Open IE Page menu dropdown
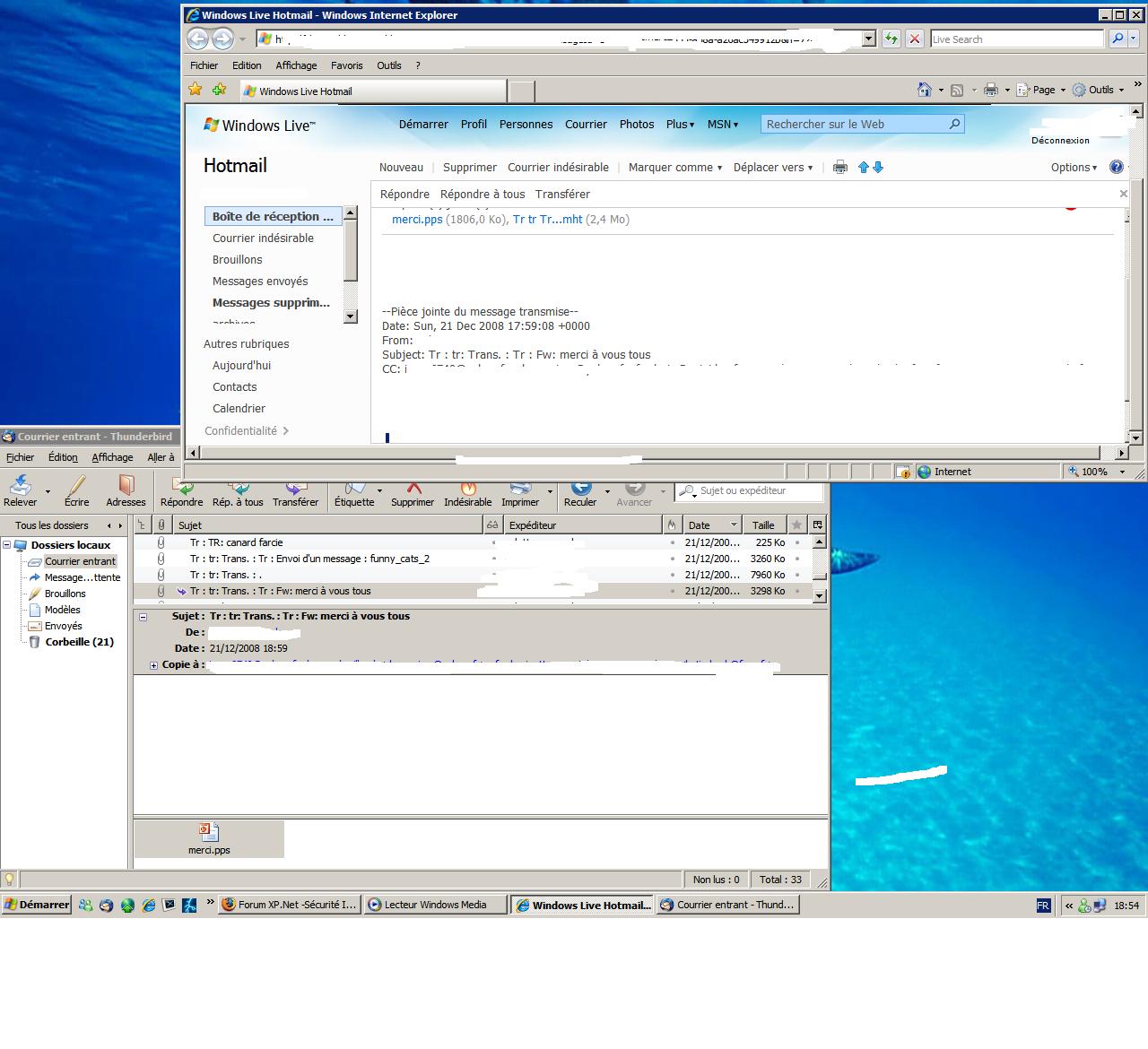This screenshot has width=1148, height=1049. click(1049, 90)
